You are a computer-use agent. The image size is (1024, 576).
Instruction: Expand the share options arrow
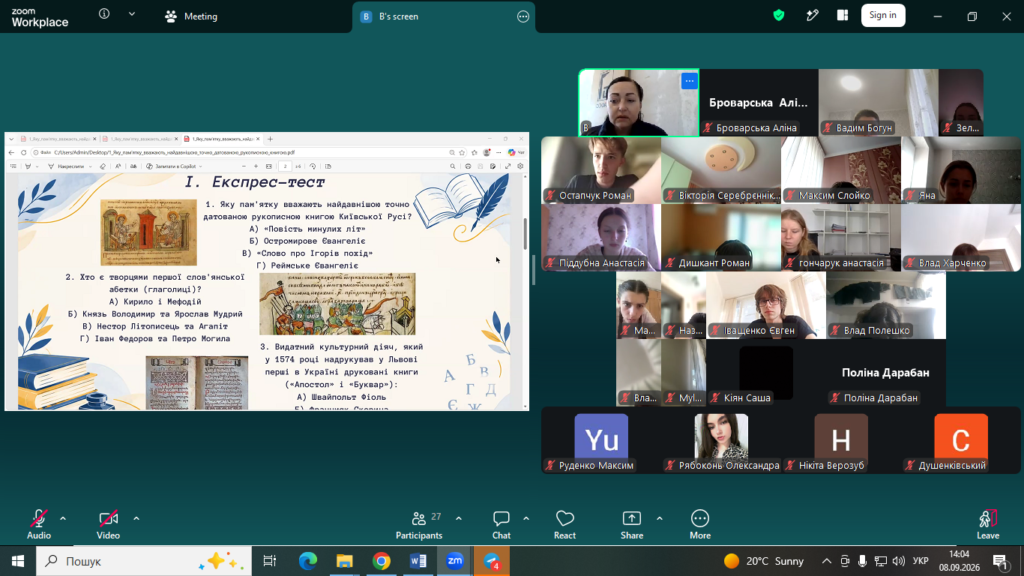click(660, 519)
